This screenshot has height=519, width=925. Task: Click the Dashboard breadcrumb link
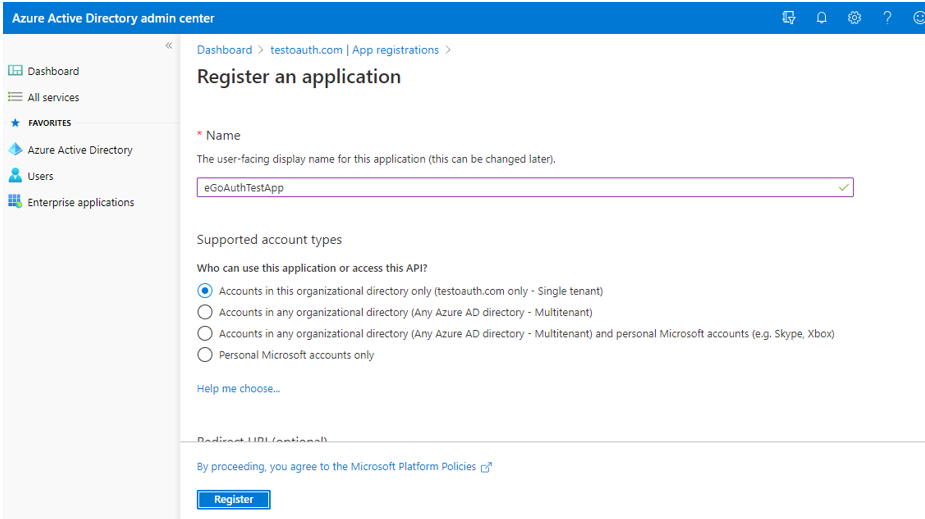click(224, 50)
